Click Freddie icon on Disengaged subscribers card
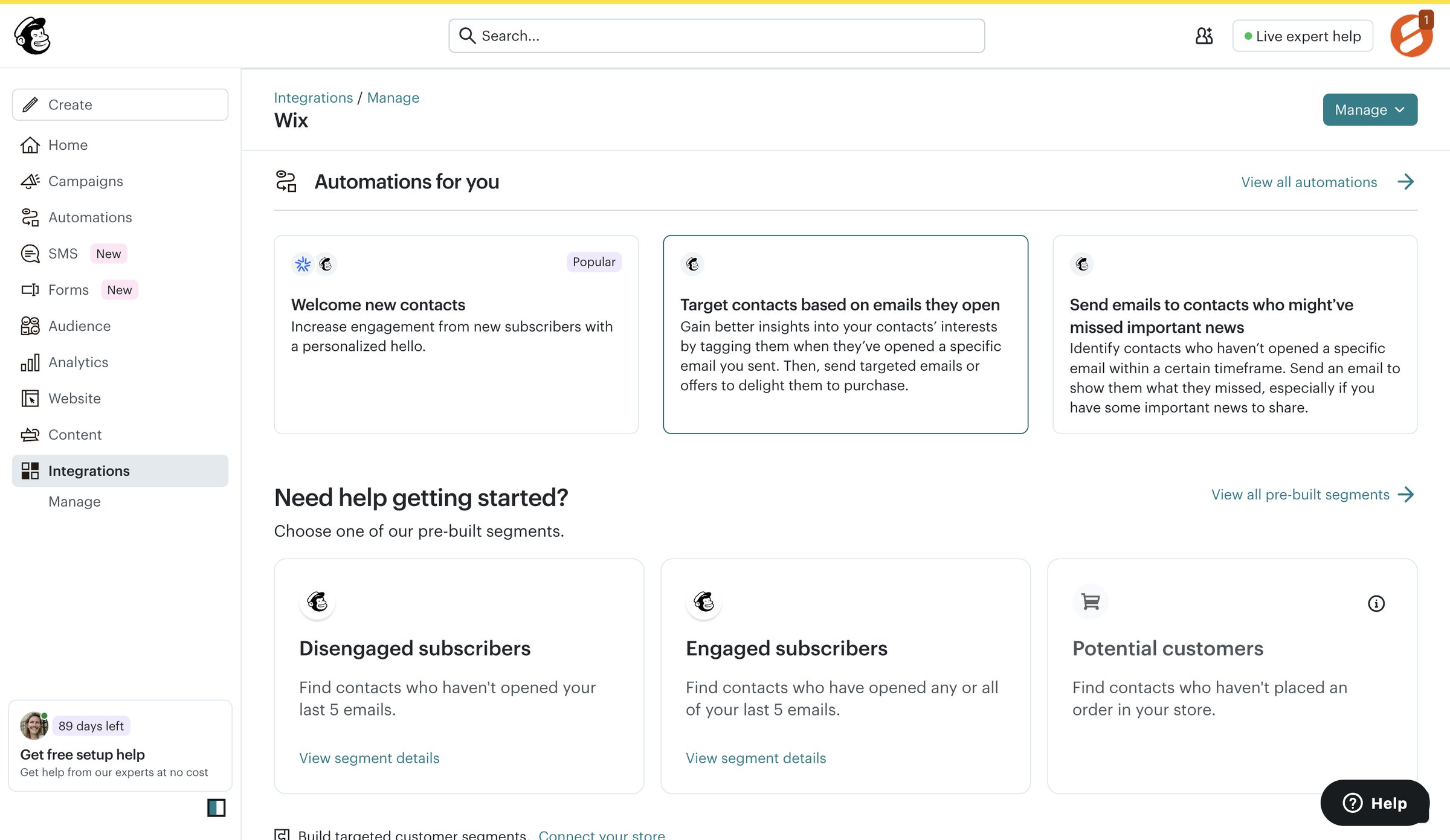The image size is (1450, 840). click(317, 601)
